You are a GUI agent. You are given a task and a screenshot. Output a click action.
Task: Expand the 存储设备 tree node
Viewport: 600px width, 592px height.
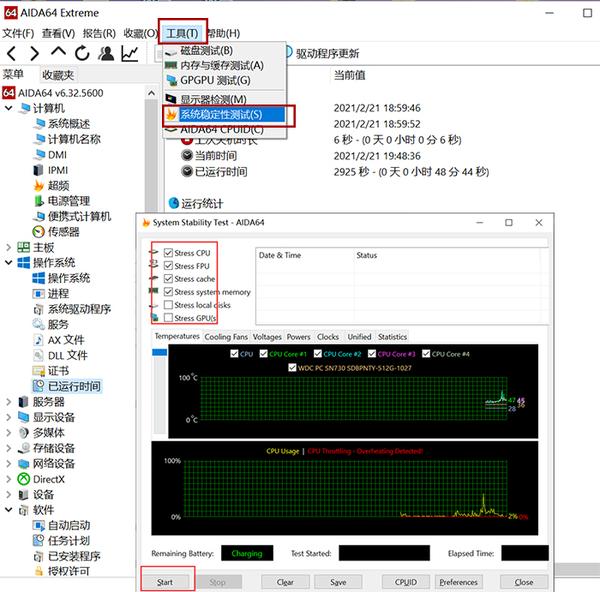click(x=8, y=448)
